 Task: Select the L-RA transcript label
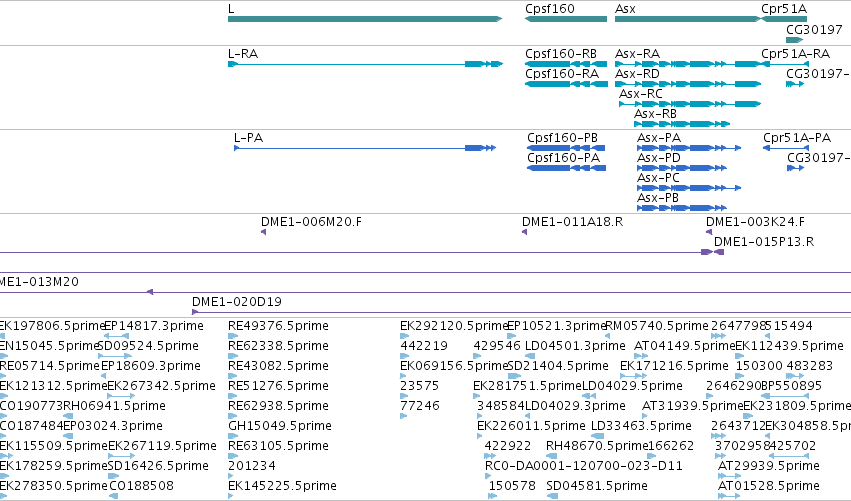[243, 54]
